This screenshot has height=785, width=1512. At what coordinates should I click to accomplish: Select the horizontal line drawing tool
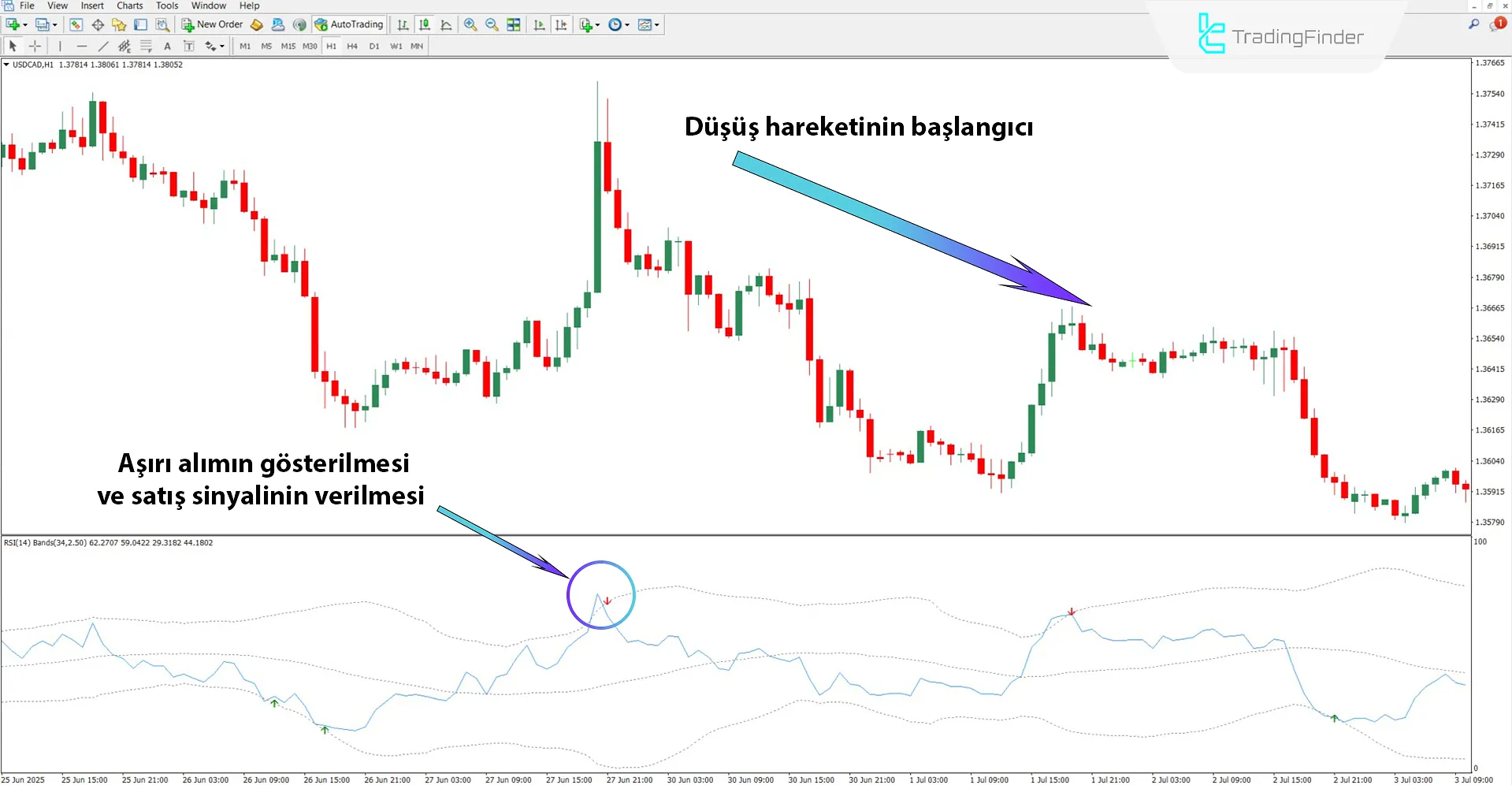tap(82, 46)
